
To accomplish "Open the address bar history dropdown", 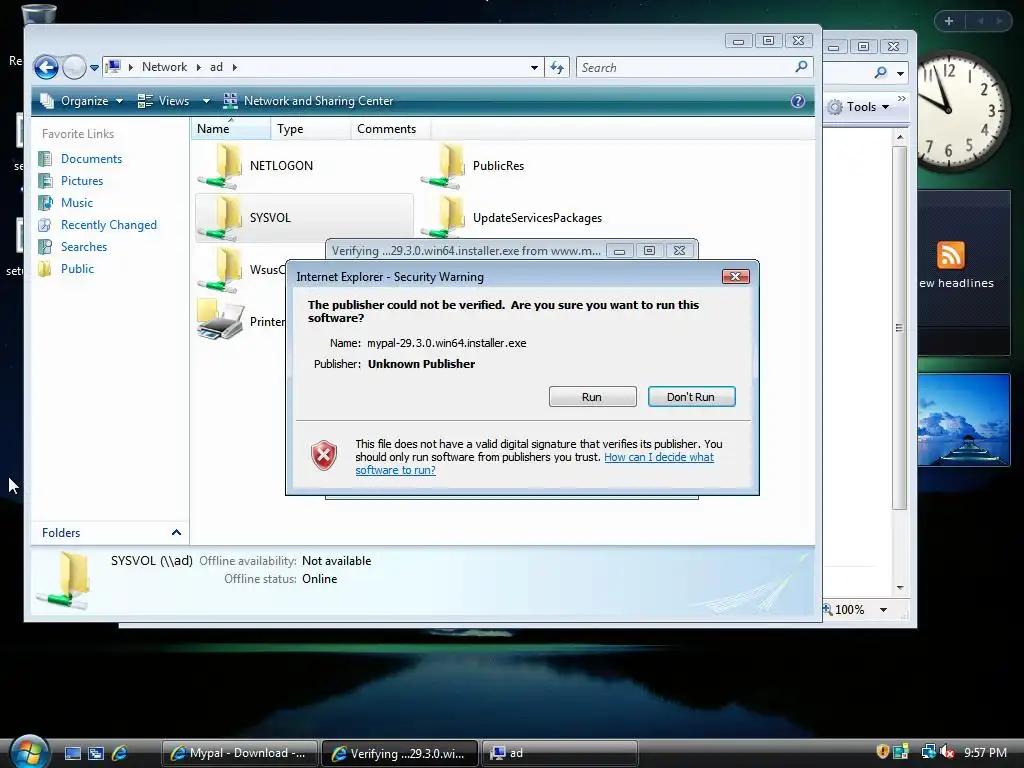I will [534, 67].
